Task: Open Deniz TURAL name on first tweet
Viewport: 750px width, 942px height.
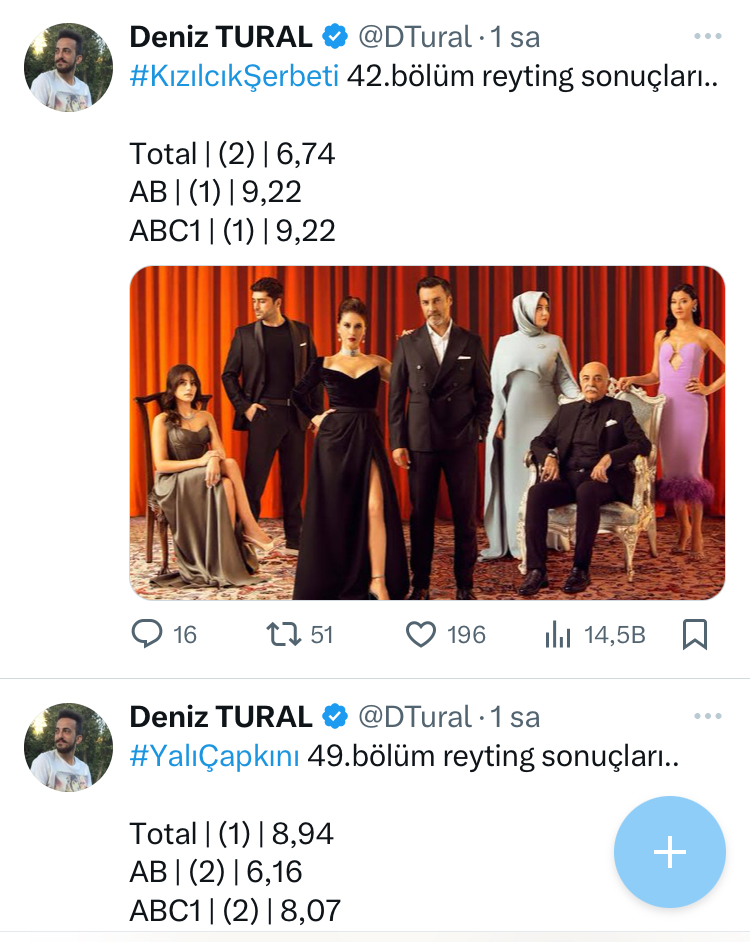Action: coord(221,38)
